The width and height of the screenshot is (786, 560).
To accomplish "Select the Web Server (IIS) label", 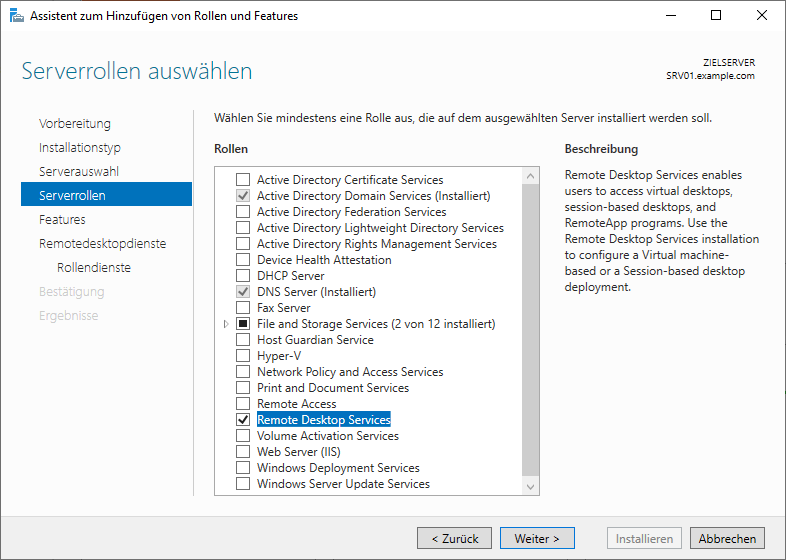I will (299, 452).
